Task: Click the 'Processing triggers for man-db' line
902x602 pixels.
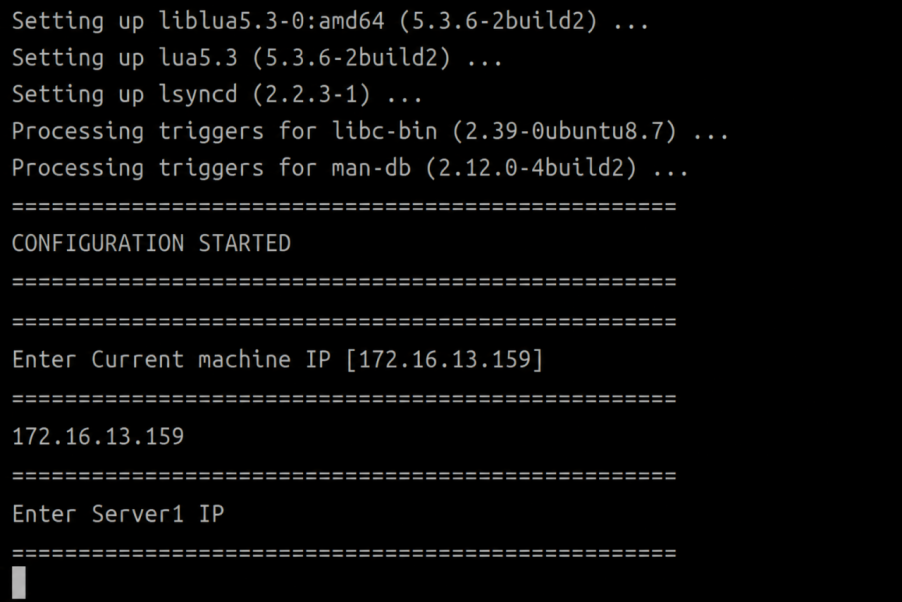Action: [350, 168]
